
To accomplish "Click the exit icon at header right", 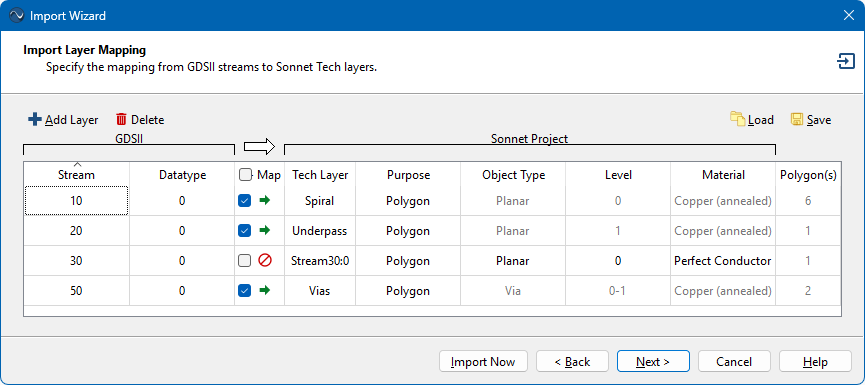I will point(846,61).
